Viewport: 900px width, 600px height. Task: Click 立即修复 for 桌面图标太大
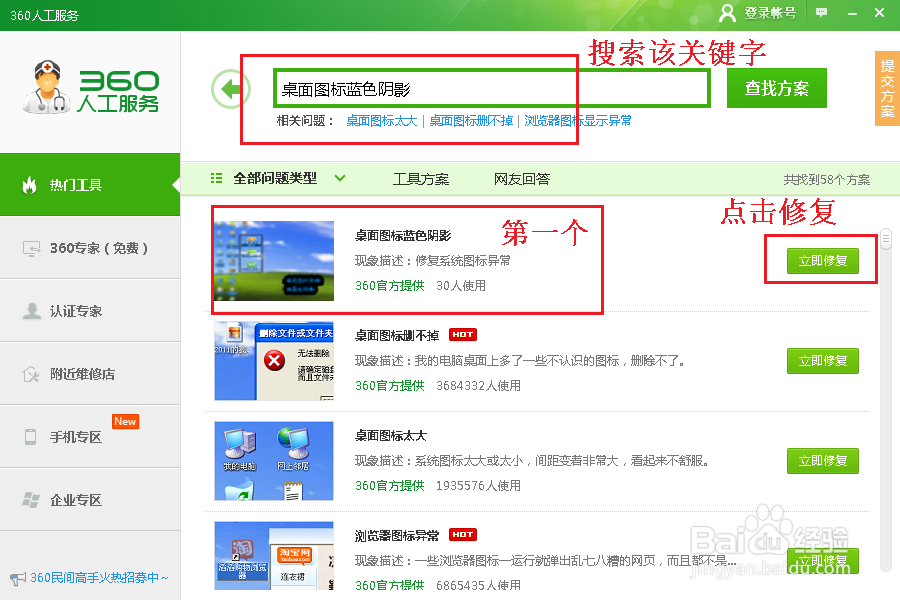[823, 460]
